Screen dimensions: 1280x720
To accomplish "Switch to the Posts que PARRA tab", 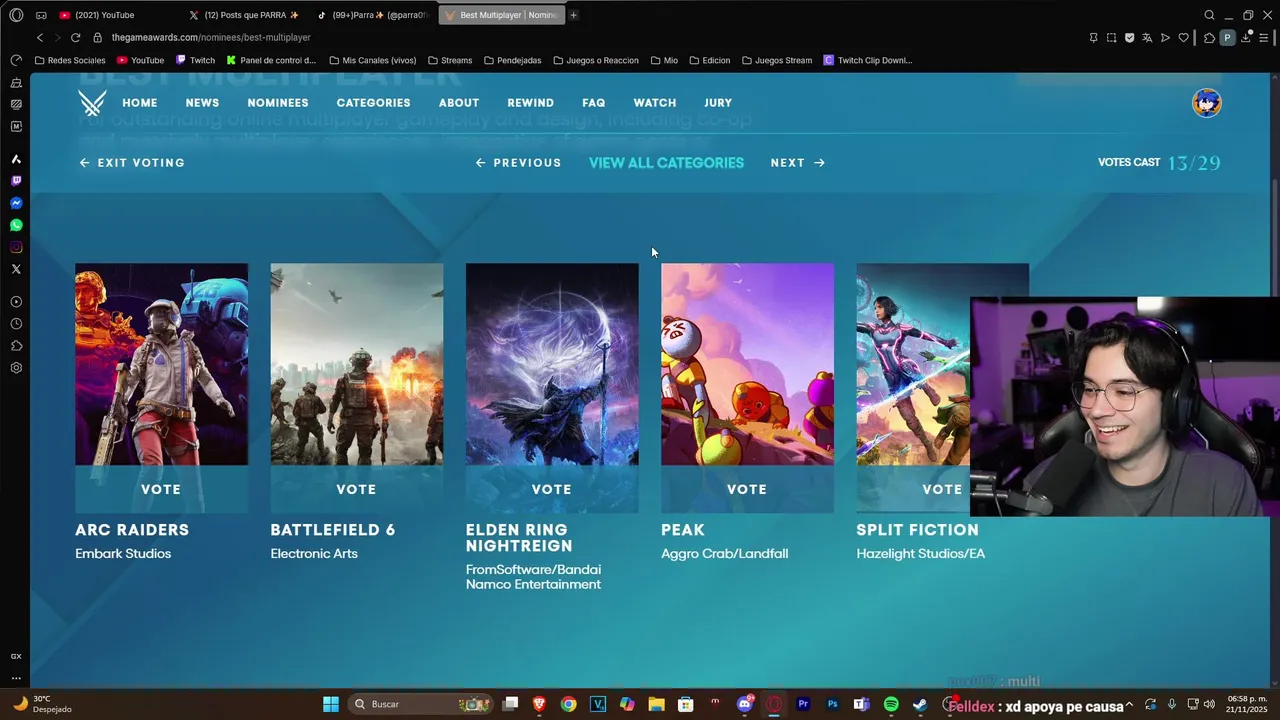I will pos(245,15).
